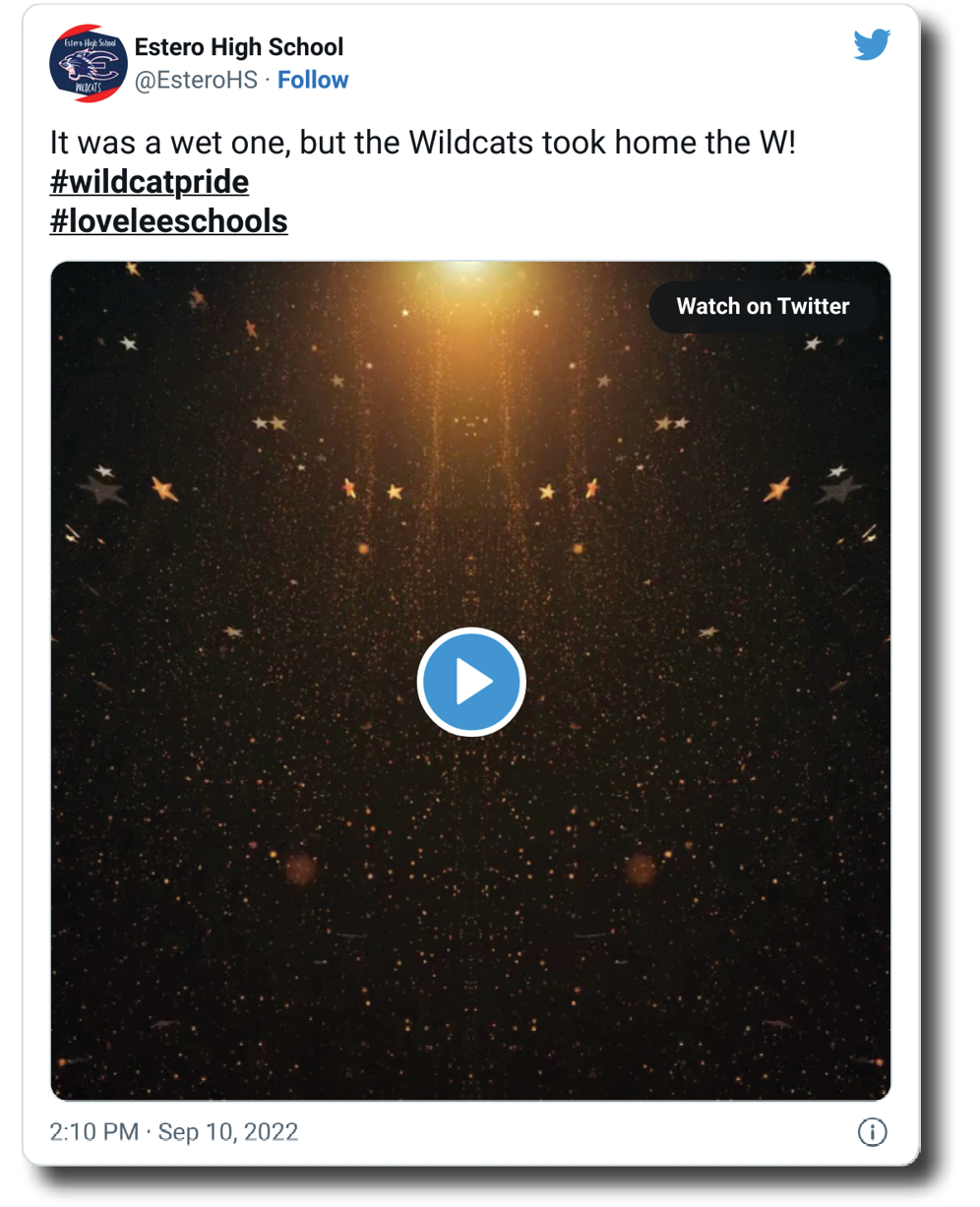Click the @EsteroHS handle
This screenshot has width=980, height=1207.
tap(196, 81)
